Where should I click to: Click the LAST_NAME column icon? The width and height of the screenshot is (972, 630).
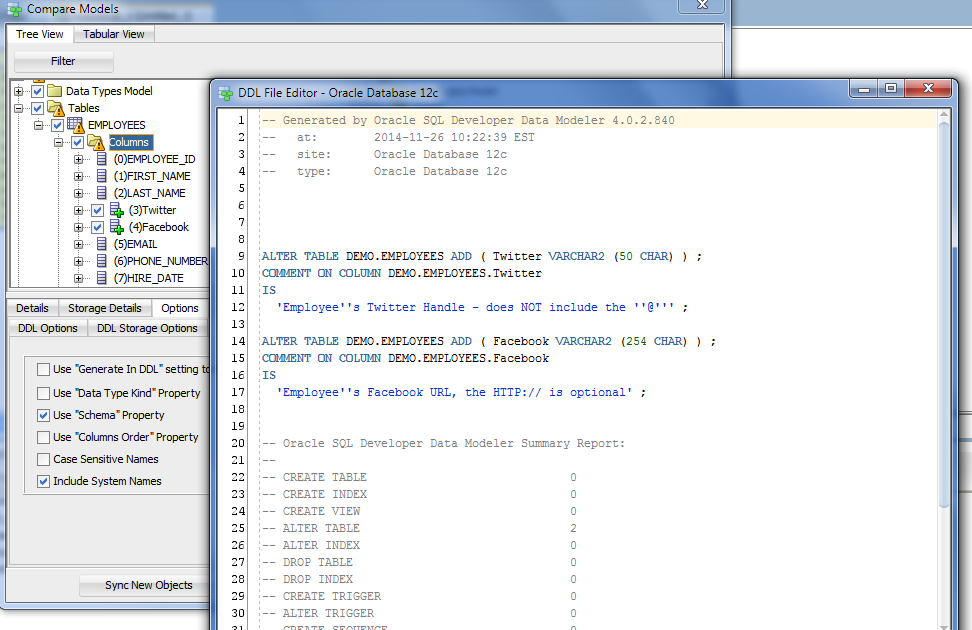[102, 193]
